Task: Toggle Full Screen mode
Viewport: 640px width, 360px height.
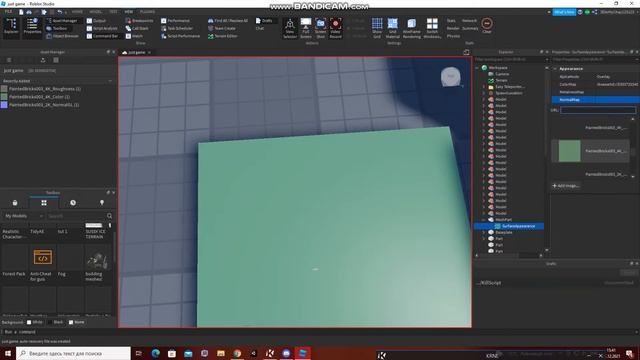Action: 306,28
